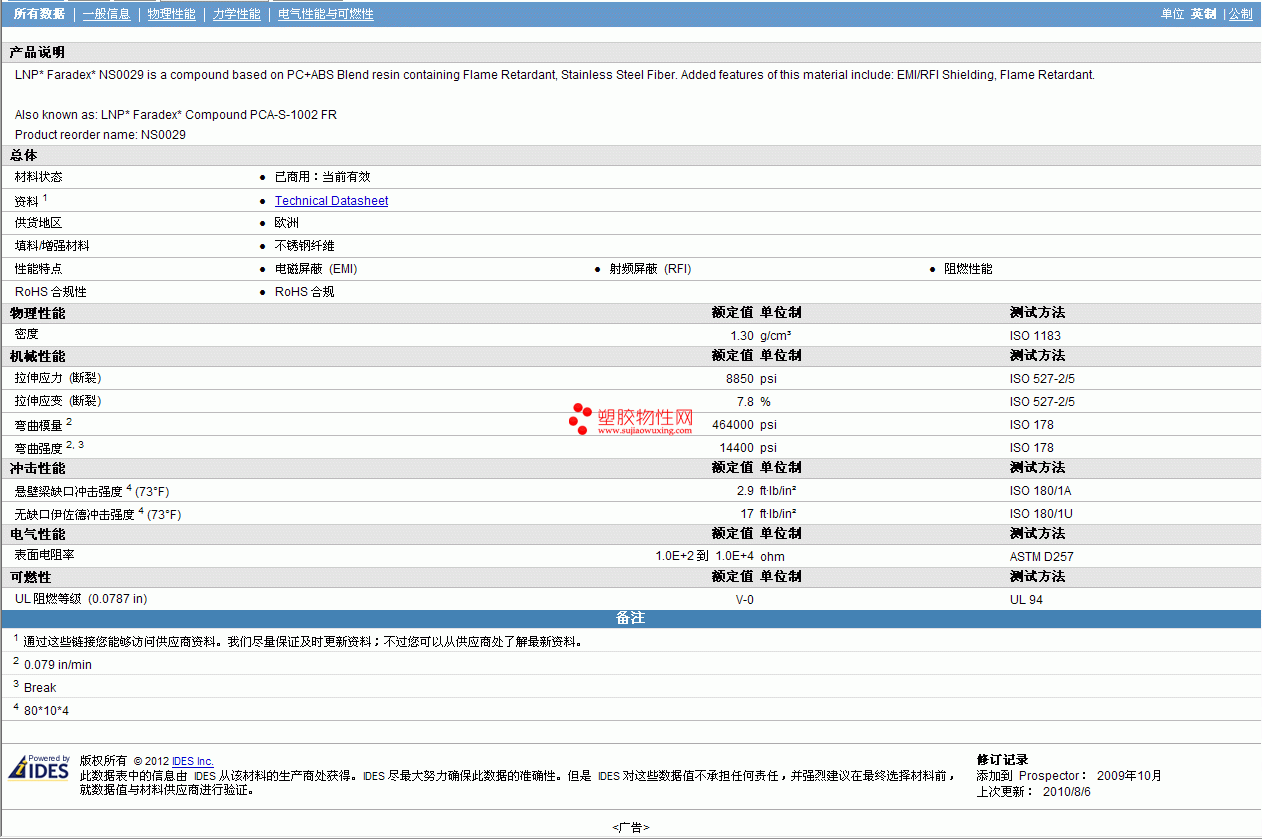Go to the 物理性能 tab in top navigation
Screen dimensions: 1262x839
tap(171, 14)
